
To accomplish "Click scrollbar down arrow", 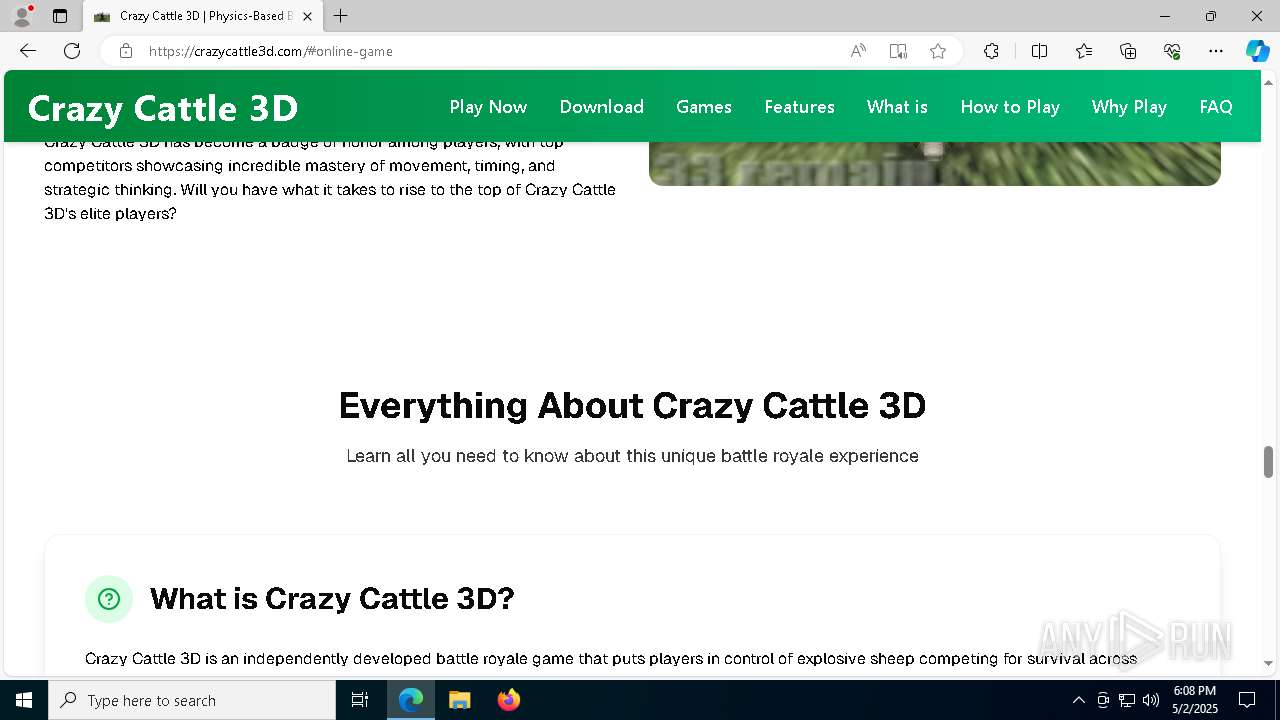I will [x=1268, y=663].
